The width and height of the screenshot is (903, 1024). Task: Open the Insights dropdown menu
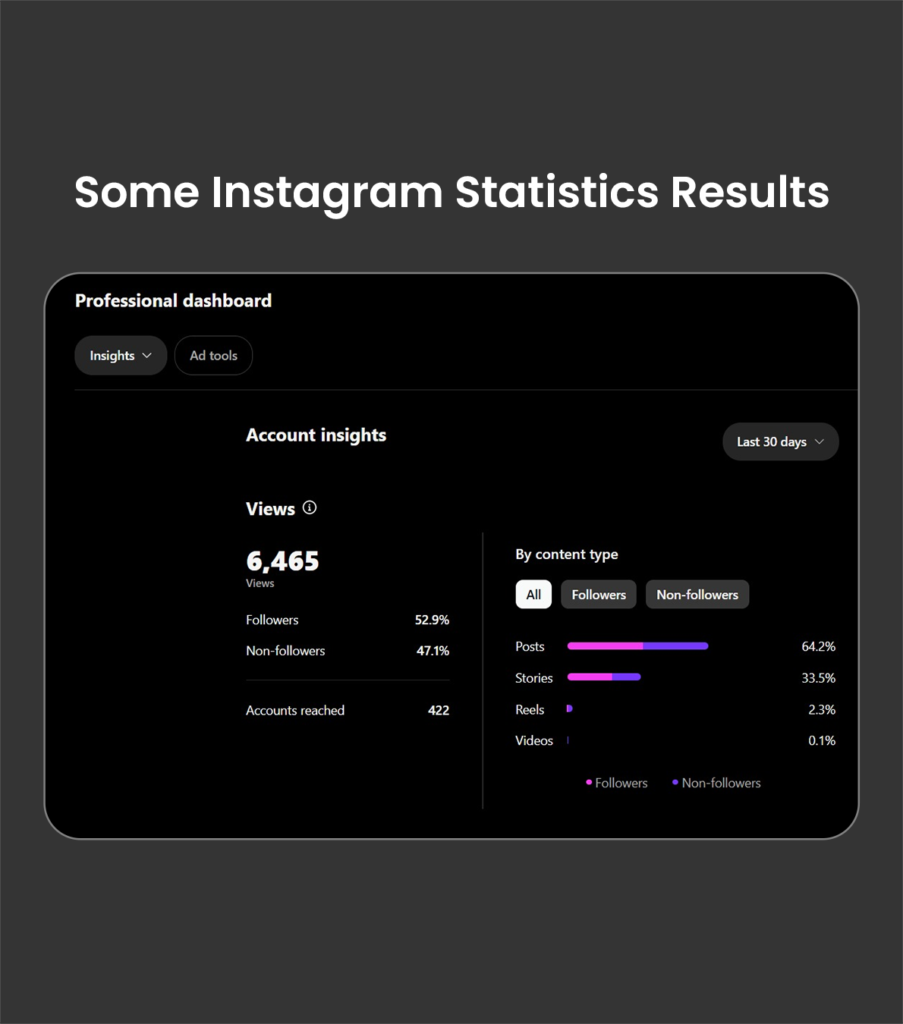pos(120,356)
